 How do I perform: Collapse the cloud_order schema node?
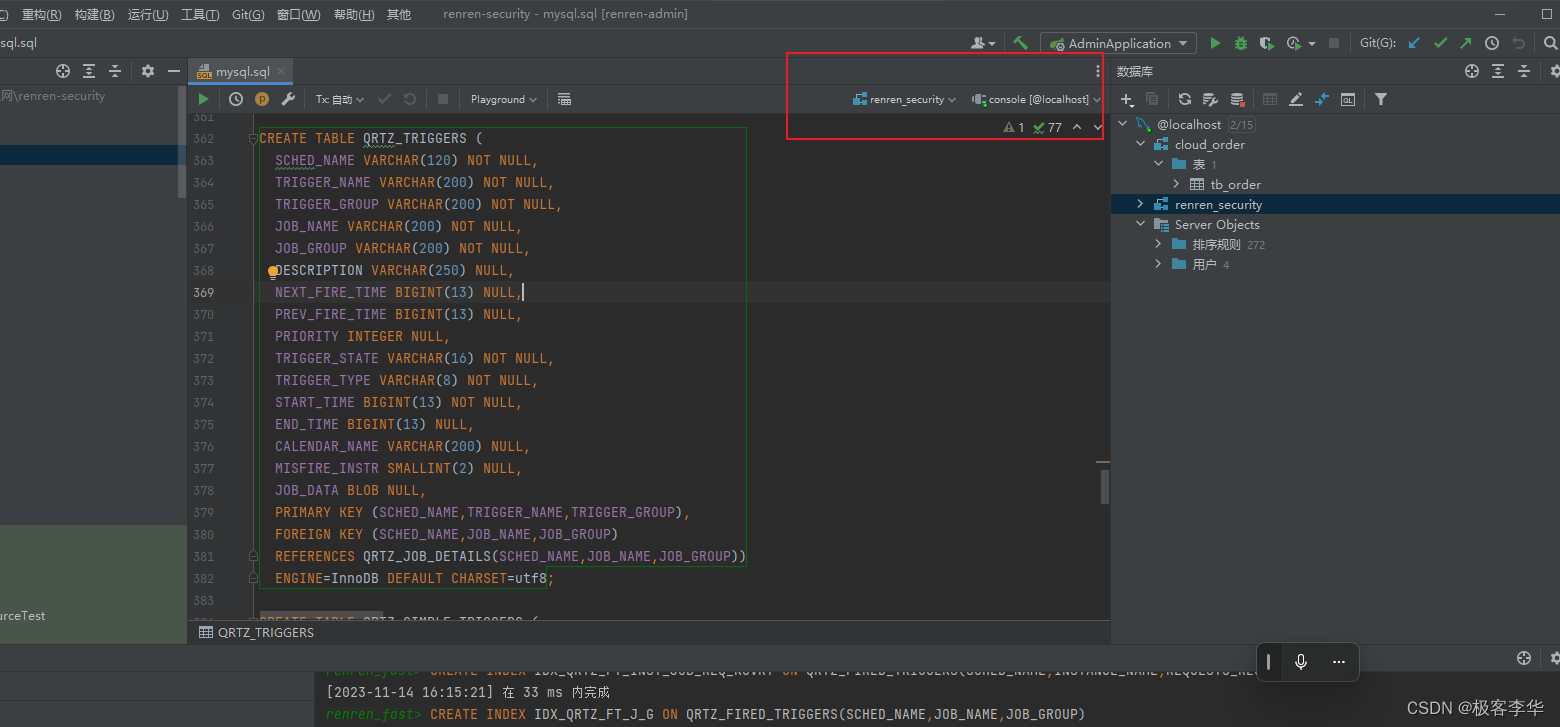(x=1141, y=145)
